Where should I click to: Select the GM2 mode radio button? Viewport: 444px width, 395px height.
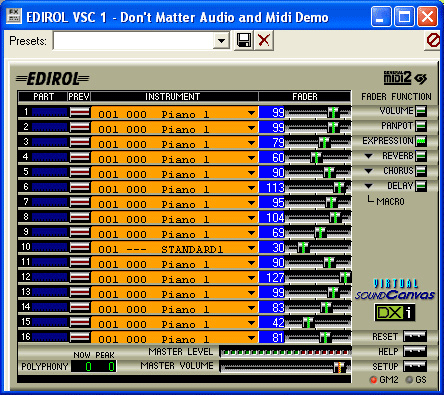pyautogui.click(x=373, y=380)
